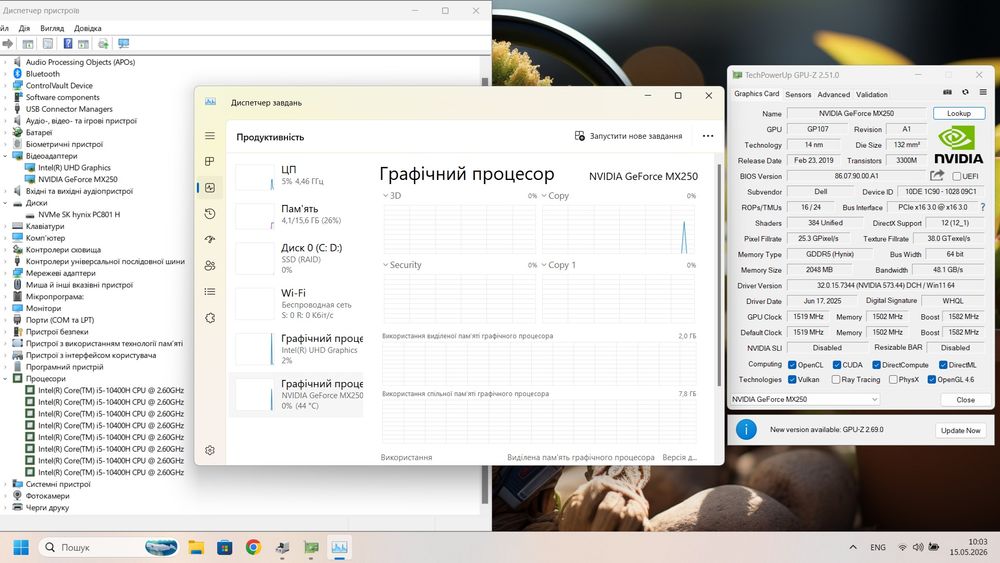This screenshot has width=1000, height=563.
Task: Open Windows Start button on taskbar
Action: (x=21, y=547)
